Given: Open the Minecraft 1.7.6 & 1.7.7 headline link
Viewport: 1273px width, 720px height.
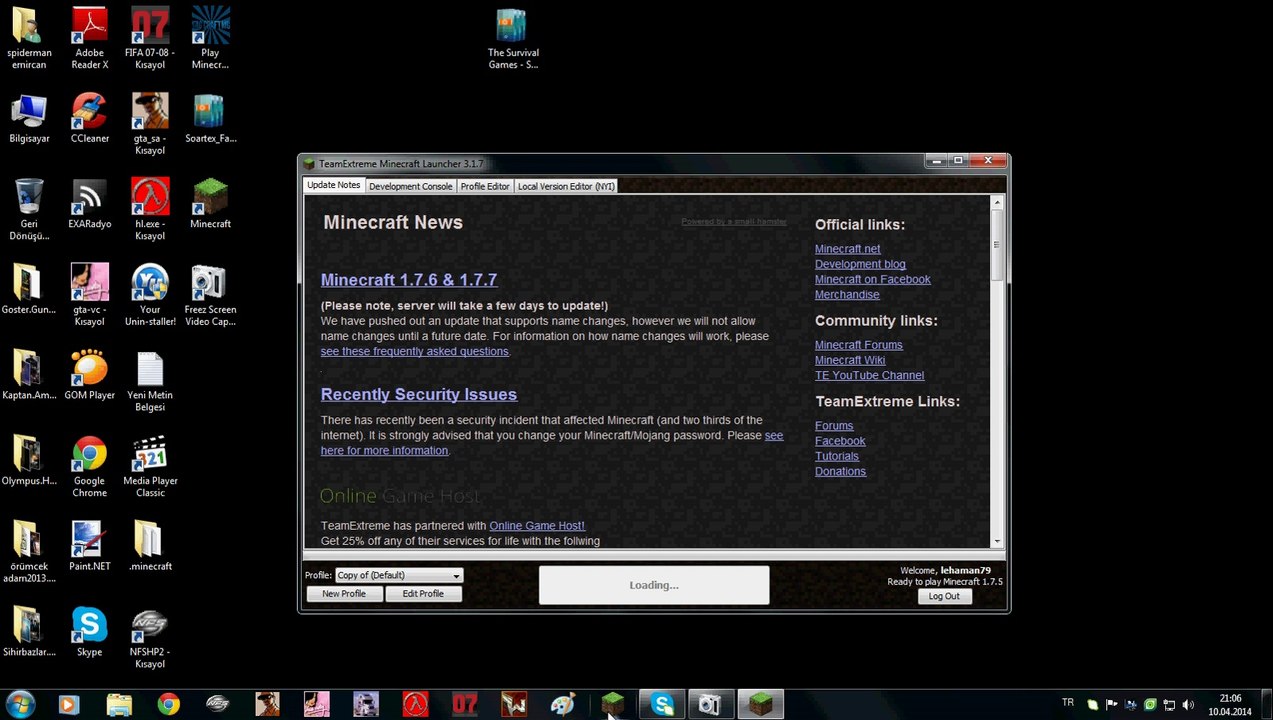Looking at the screenshot, I should pyautogui.click(x=409, y=280).
